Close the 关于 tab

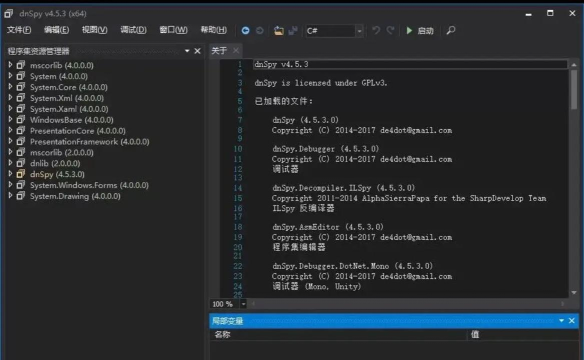[x=236, y=50]
